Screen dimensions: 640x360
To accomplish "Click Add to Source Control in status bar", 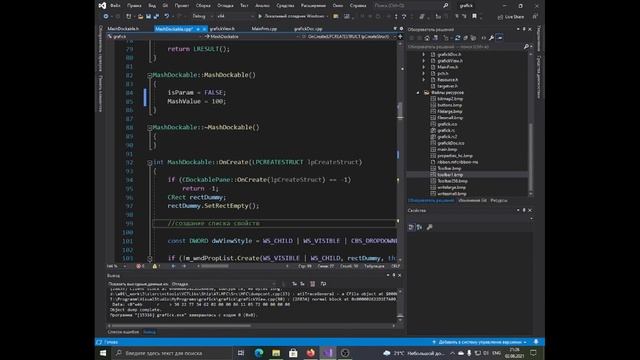I will [479, 342].
